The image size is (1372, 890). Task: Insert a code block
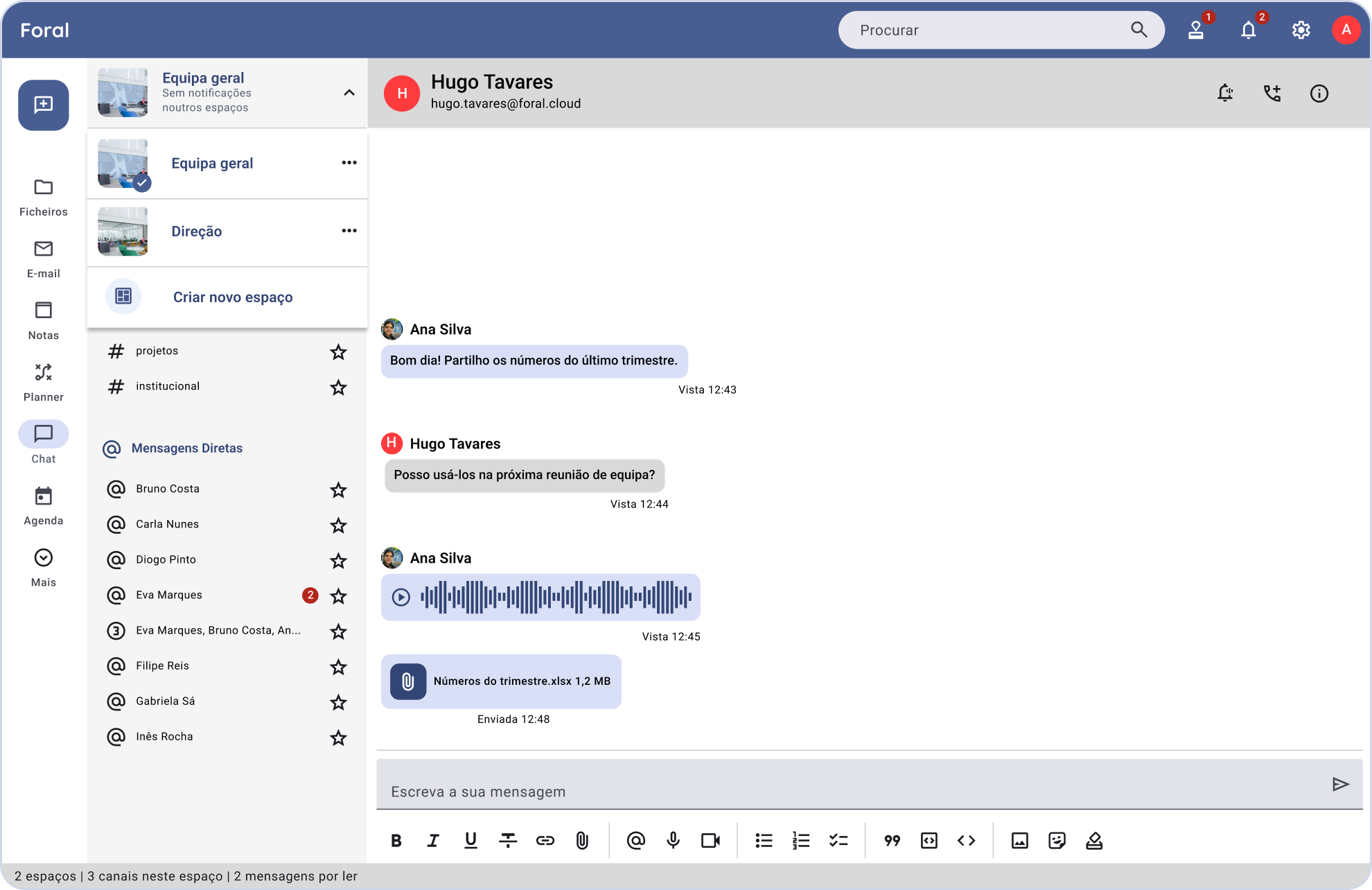[x=929, y=841]
